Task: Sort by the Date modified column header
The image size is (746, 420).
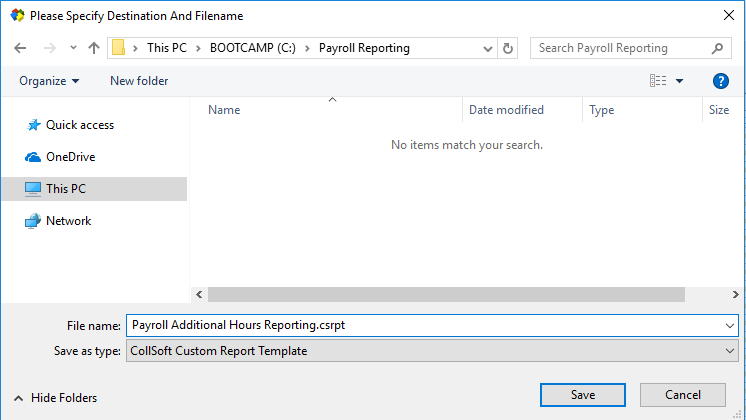Action: click(506, 110)
